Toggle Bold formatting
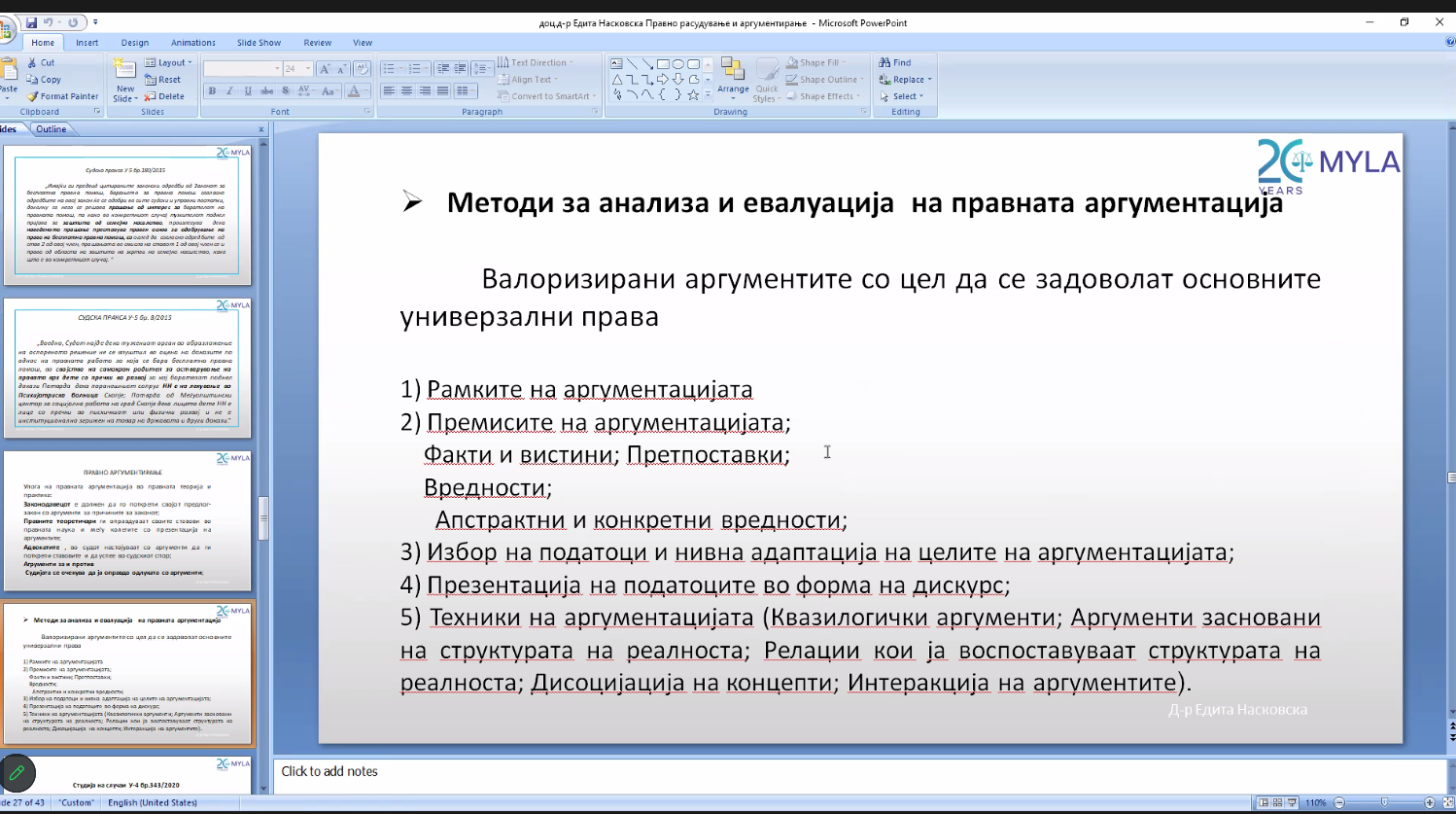 pos(212,90)
